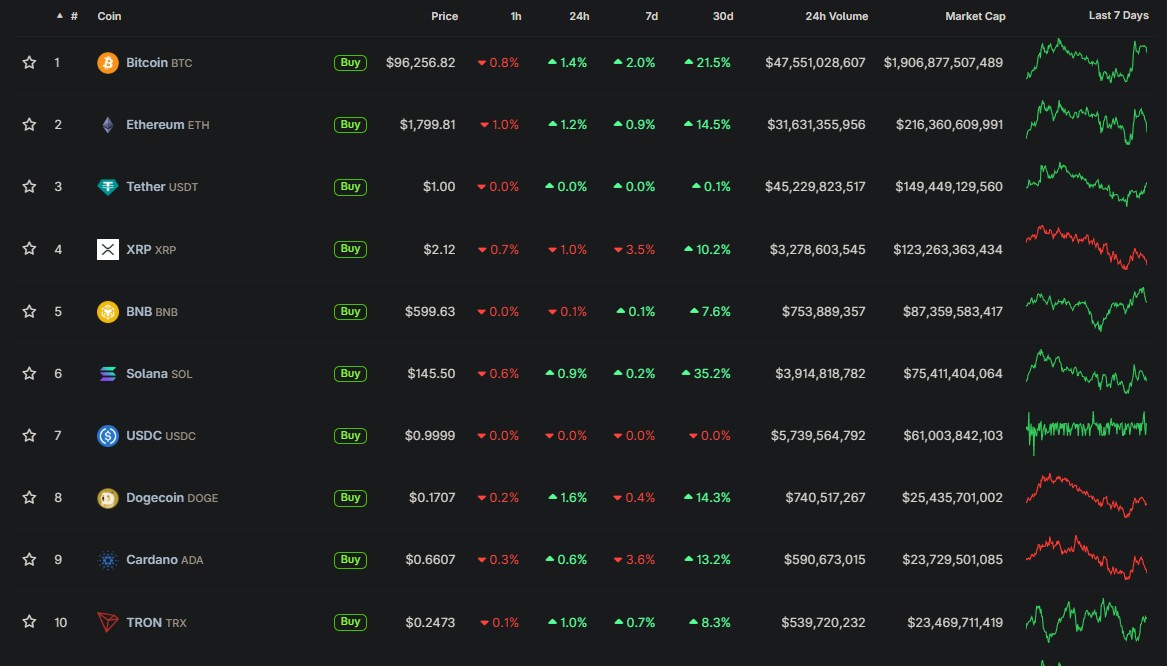Click the Solana logo icon
This screenshot has width=1167, height=666.
tap(108, 374)
